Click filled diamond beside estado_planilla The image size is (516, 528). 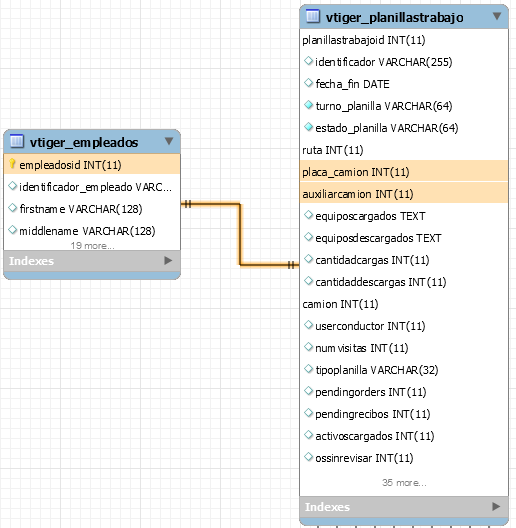[308, 127]
